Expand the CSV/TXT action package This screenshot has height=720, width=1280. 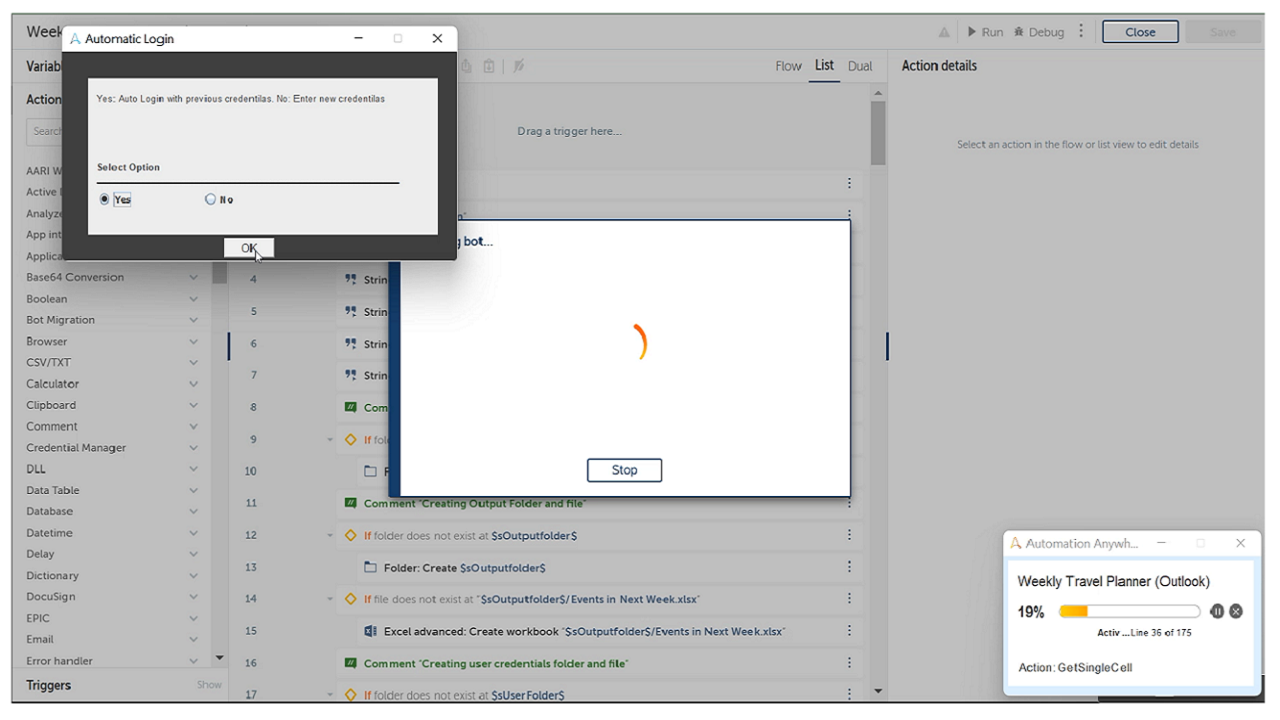coord(194,363)
